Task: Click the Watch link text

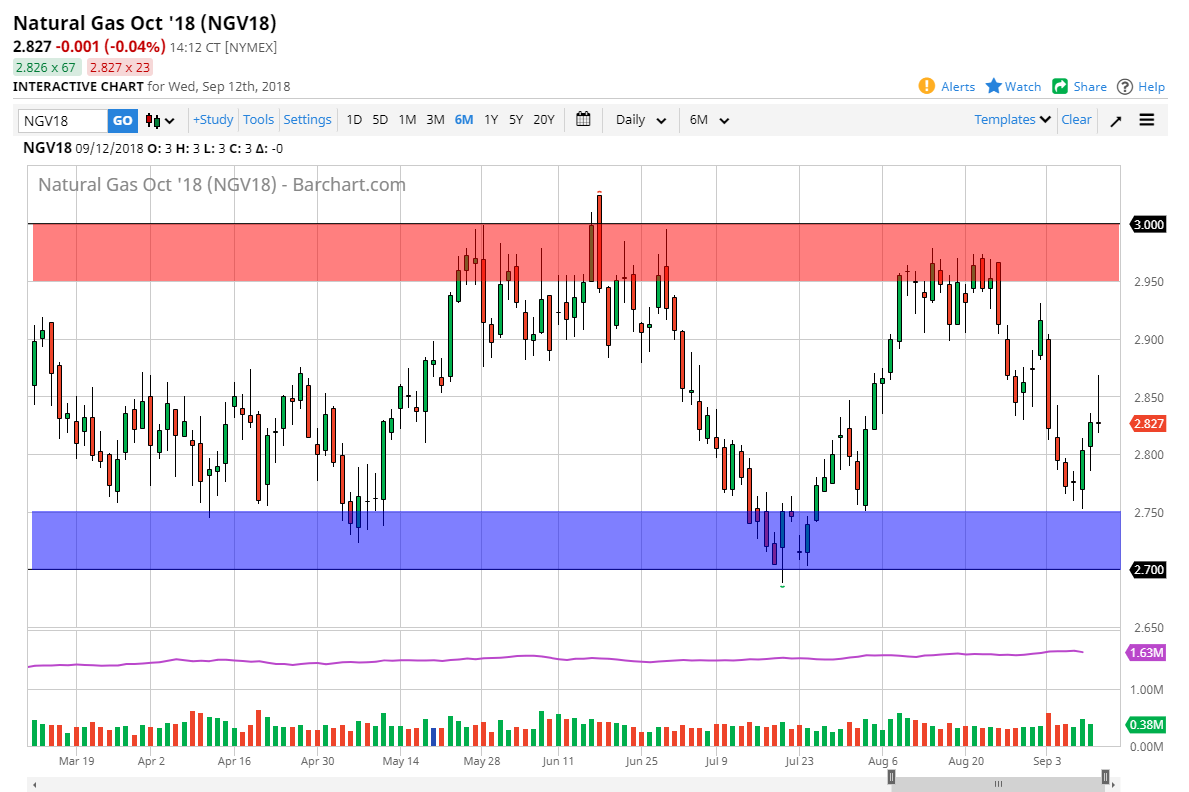Action: pos(1023,86)
